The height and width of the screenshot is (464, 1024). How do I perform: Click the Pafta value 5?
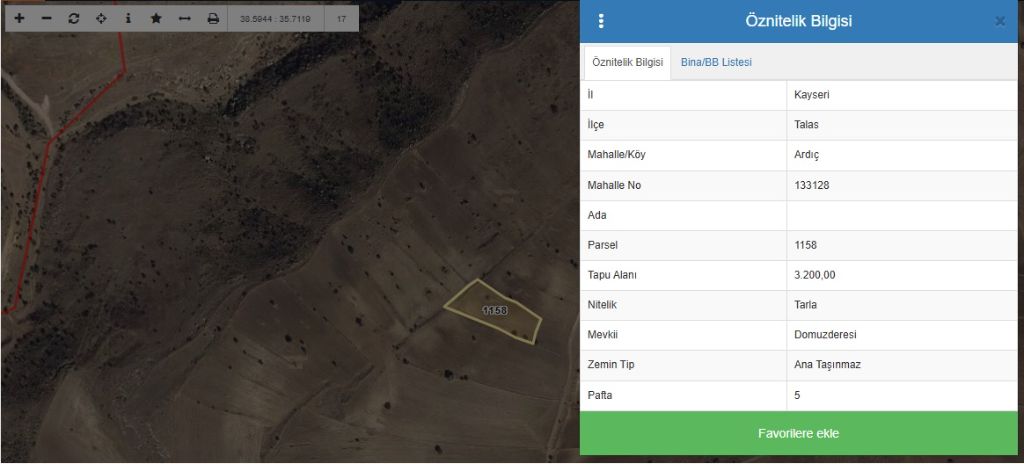[x=797, y=395]
